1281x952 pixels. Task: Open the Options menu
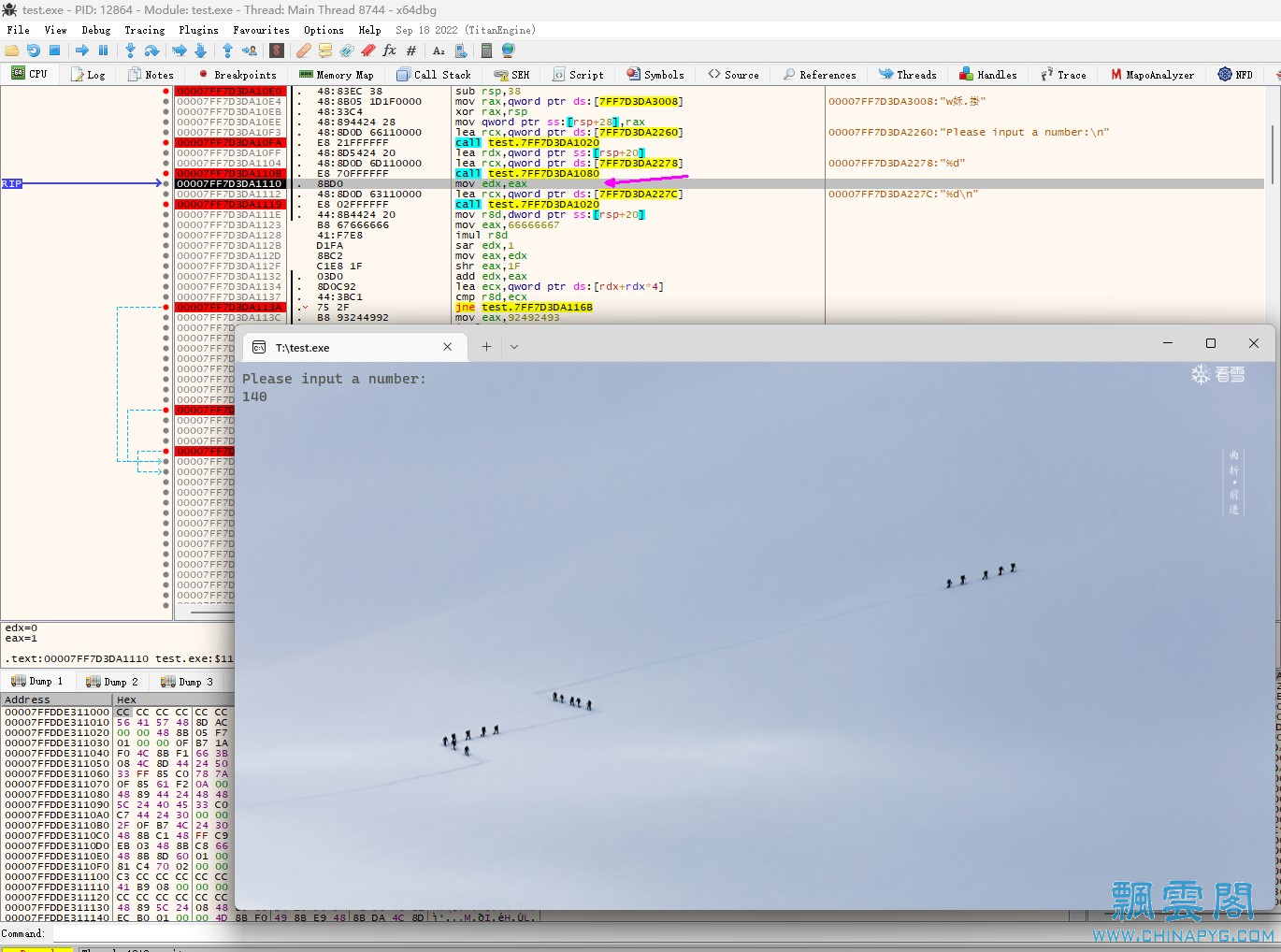pyautogui.click(x=324, y=30)
